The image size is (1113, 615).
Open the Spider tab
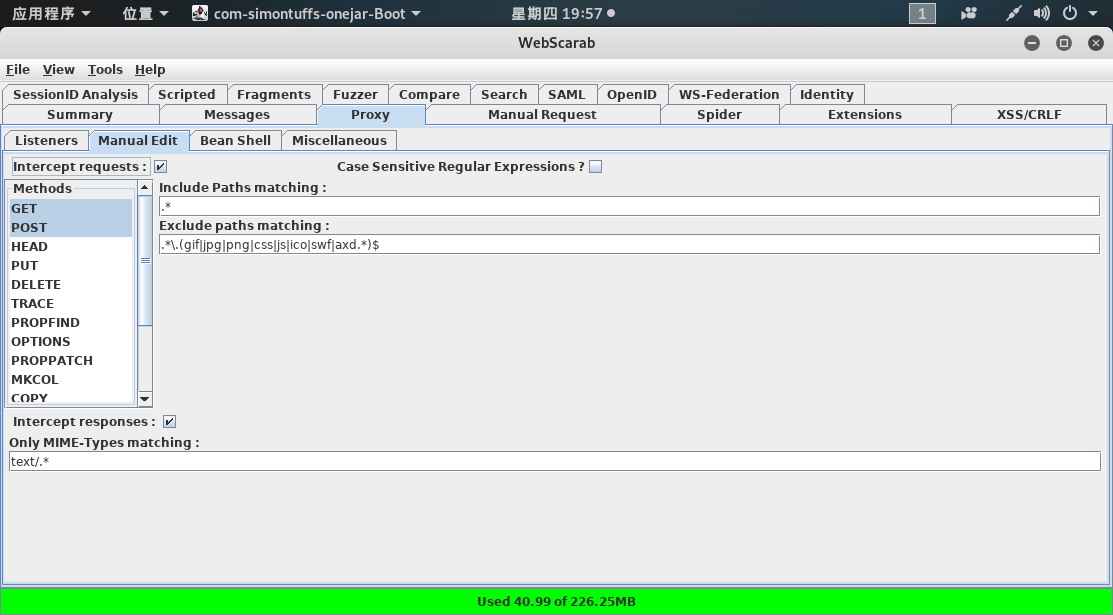[719, 114]
